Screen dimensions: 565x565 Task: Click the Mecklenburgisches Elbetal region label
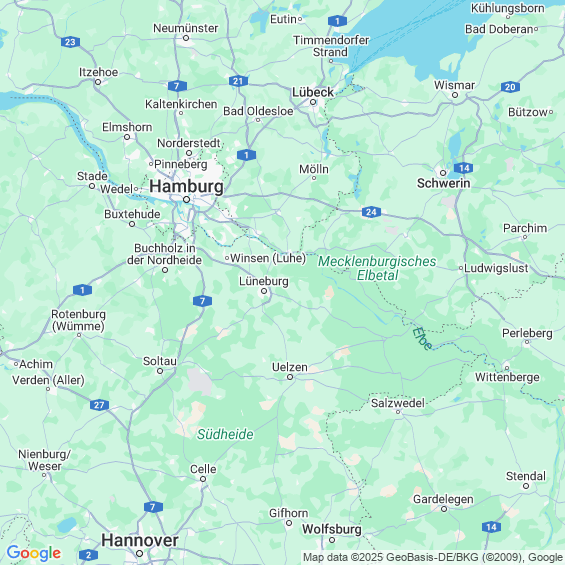tap(377, 268)
